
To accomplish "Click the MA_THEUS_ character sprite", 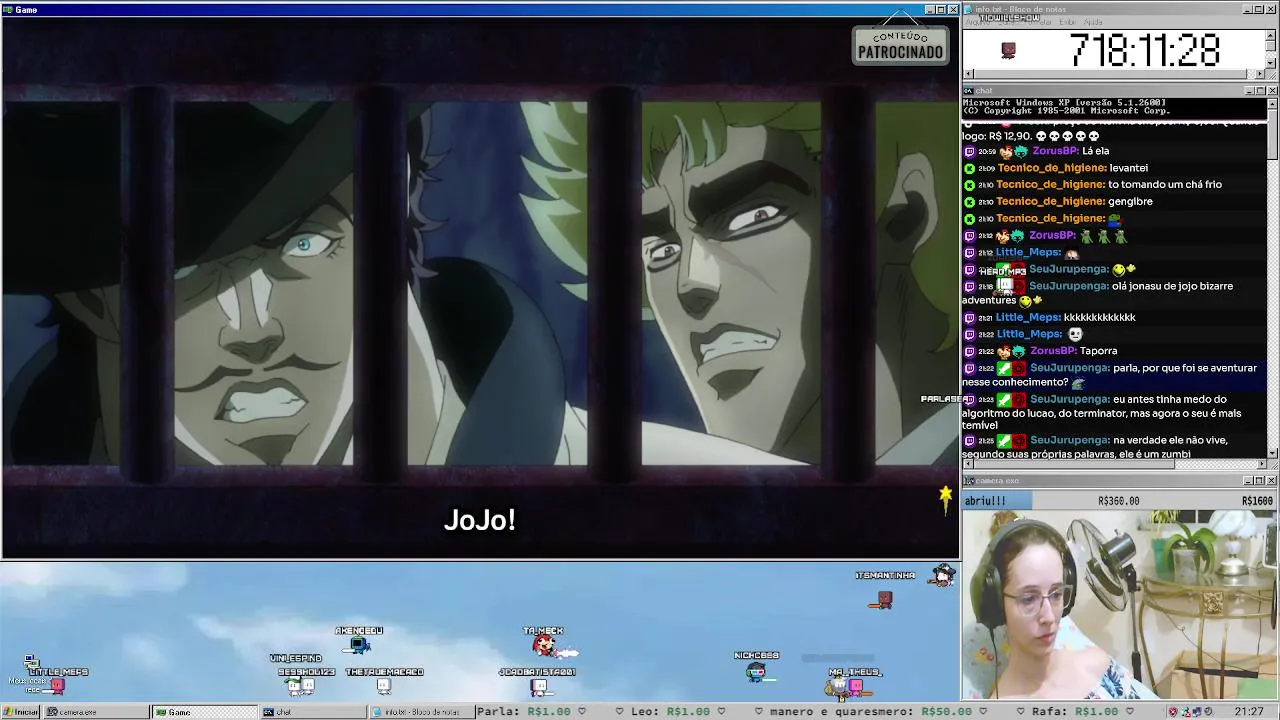I will click(855, 686).
